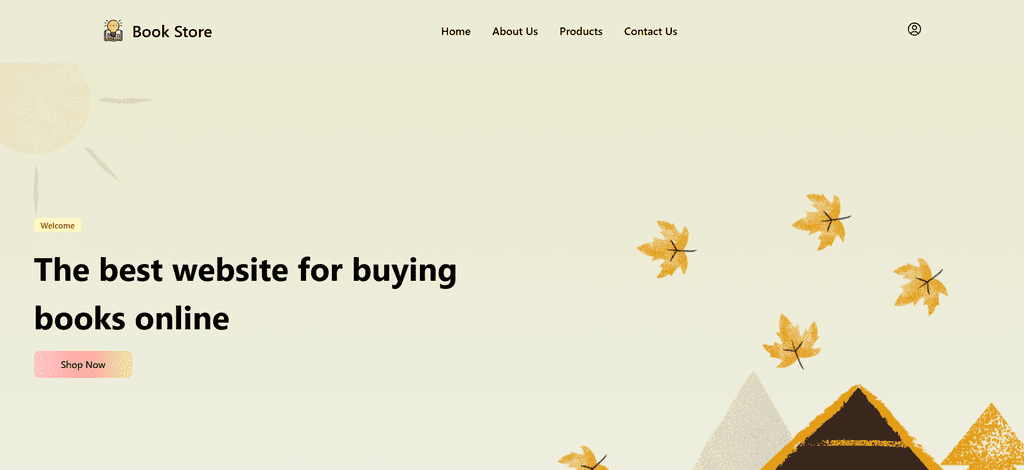Click the rightmost falling maple leaf
1024x470 pixels.
coord(920,286)
